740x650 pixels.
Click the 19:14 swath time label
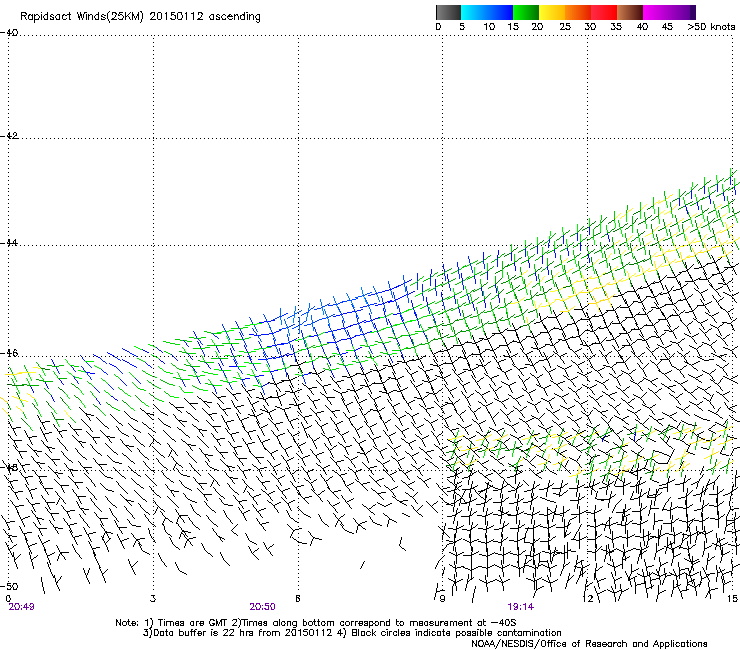(x=521, y=607)
